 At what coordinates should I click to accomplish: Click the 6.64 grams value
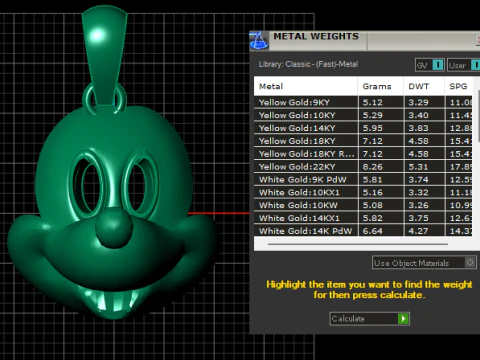[373, 231]
